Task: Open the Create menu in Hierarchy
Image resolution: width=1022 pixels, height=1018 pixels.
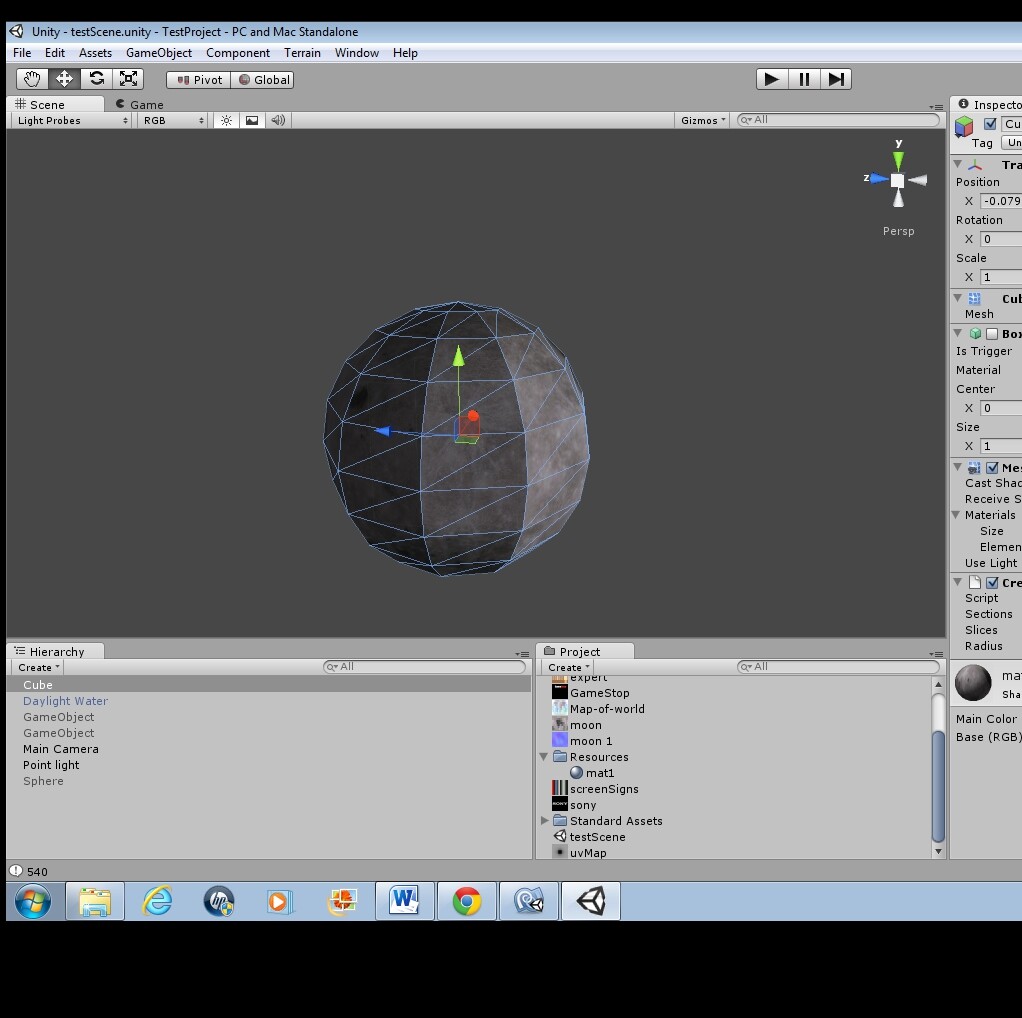Action: [x=36, y=667]
